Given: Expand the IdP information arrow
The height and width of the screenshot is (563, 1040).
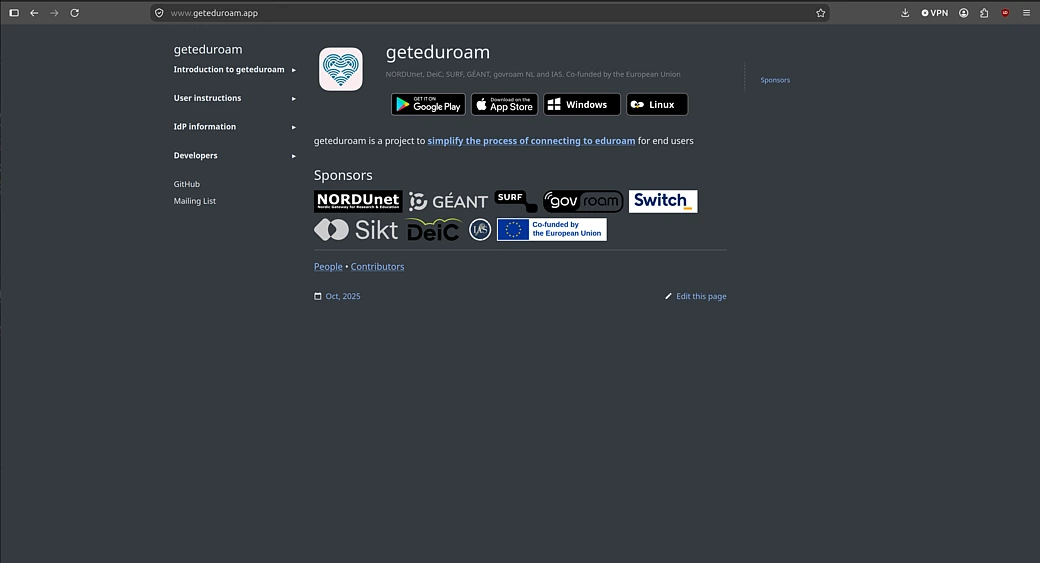Looking at the screenshot, I should [294, 127].
